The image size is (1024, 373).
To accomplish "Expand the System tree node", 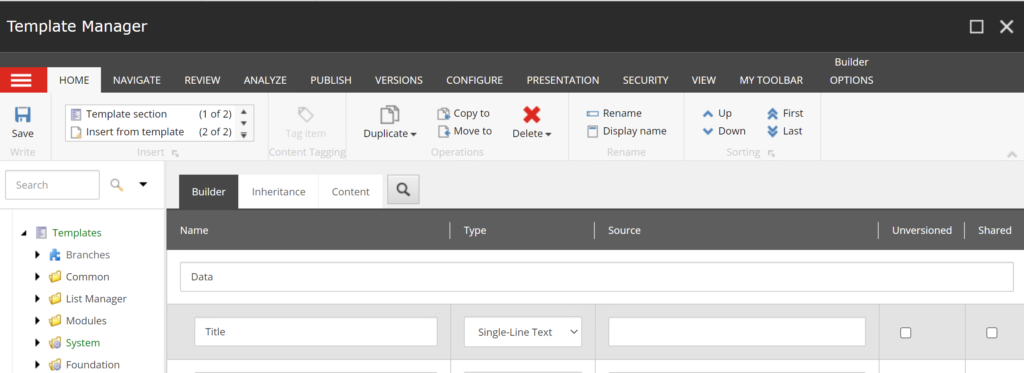I will click(x=38, y=343).
